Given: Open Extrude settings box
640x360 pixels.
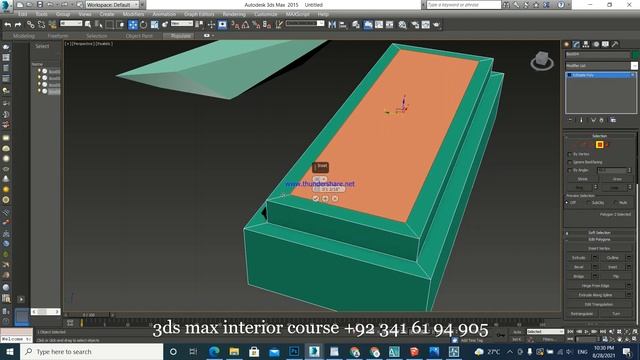Looking at the screenshot, I should tap(595, 258).
